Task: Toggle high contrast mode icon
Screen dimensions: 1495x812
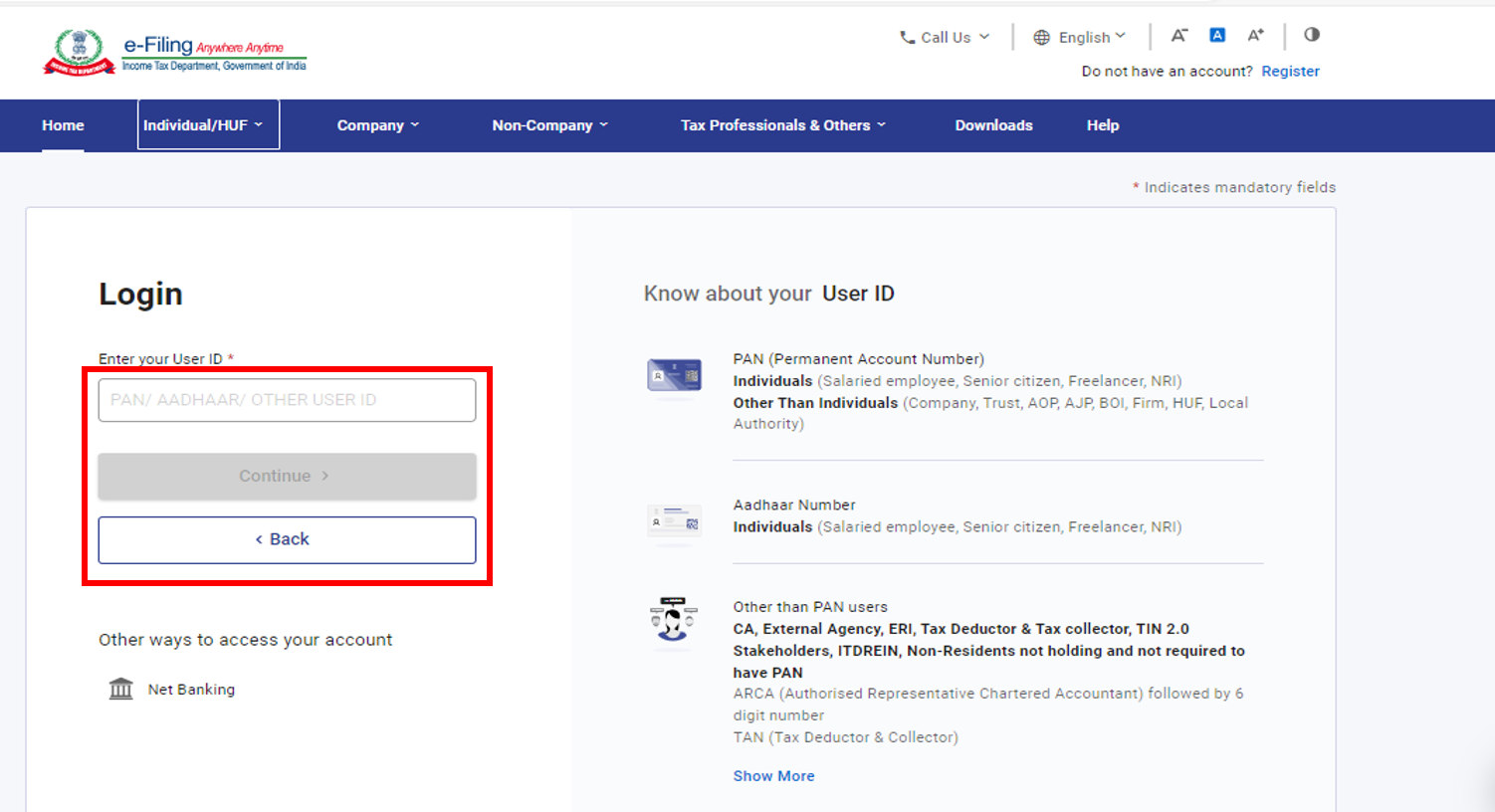Action: pos(1312,35)
